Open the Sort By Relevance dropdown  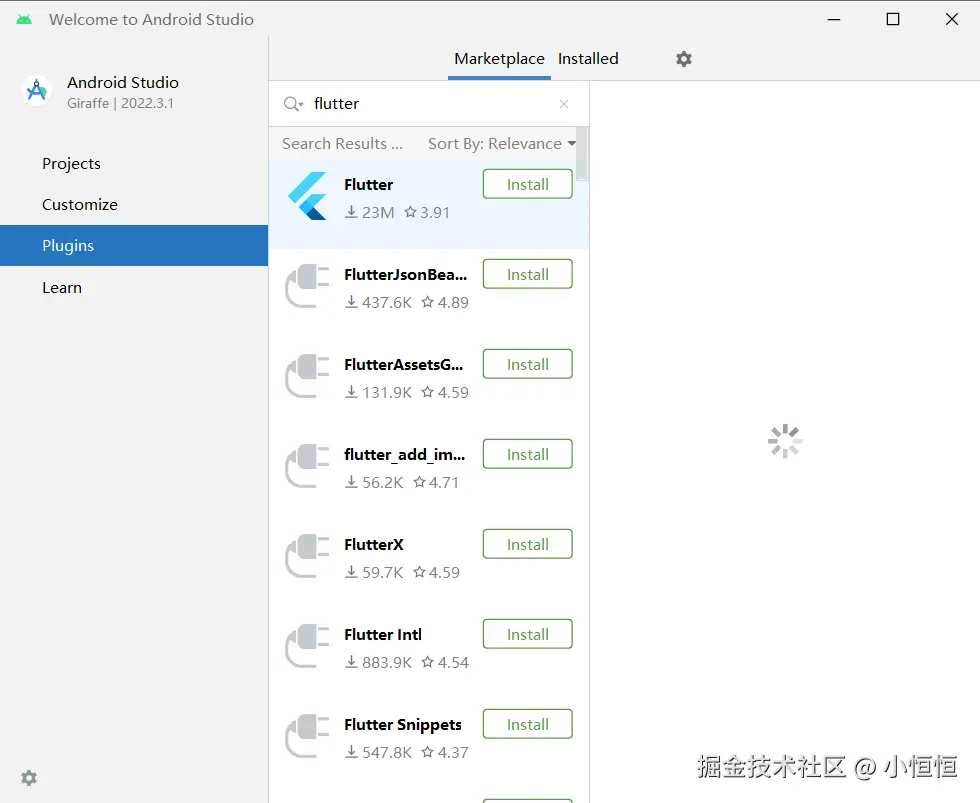pos(502,144)
